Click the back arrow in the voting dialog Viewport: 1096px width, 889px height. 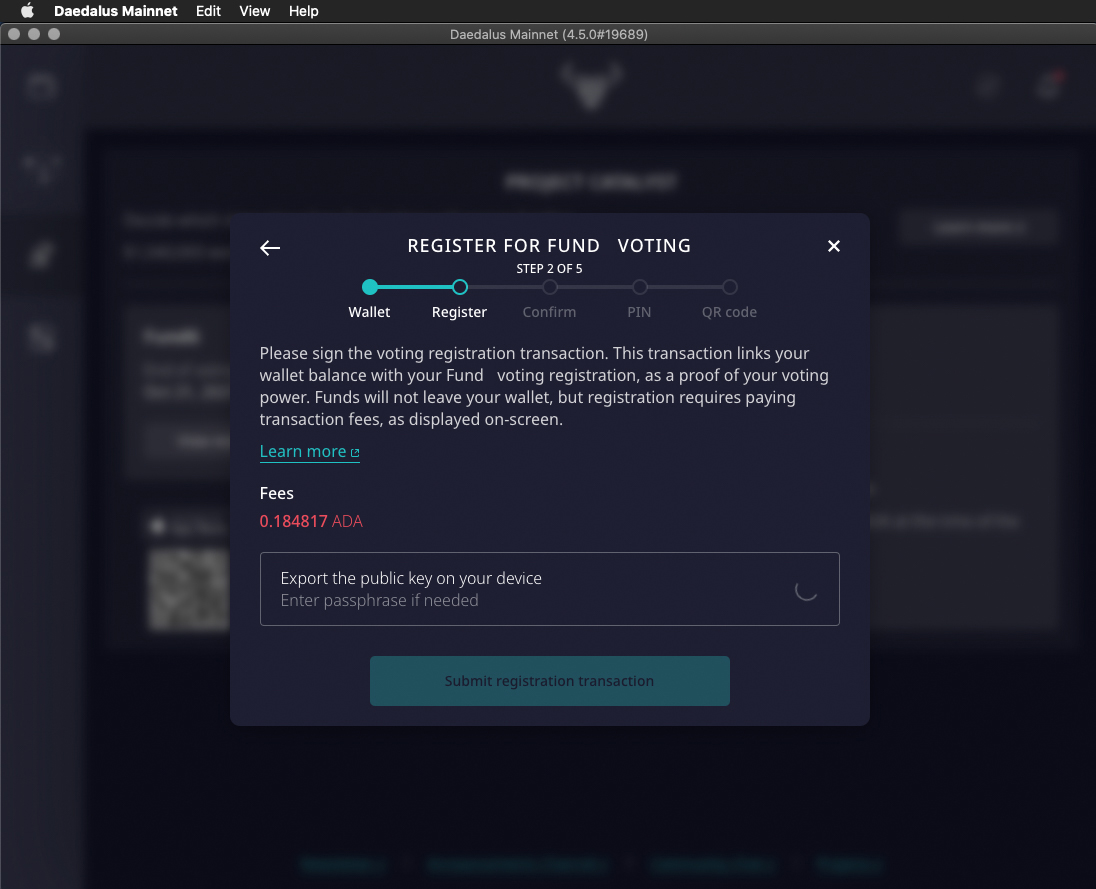(x=270, y=248)
